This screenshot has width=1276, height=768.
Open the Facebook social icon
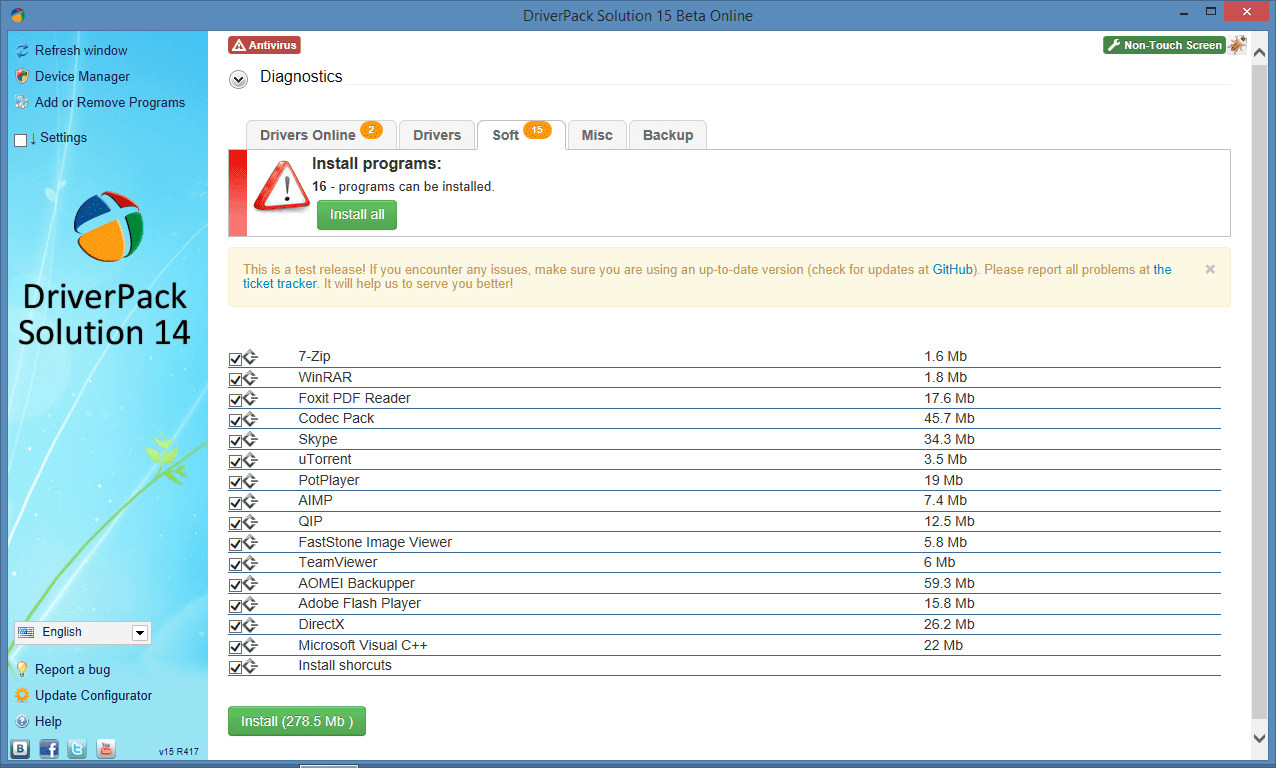pyautogui.click(x=49, y=748)
